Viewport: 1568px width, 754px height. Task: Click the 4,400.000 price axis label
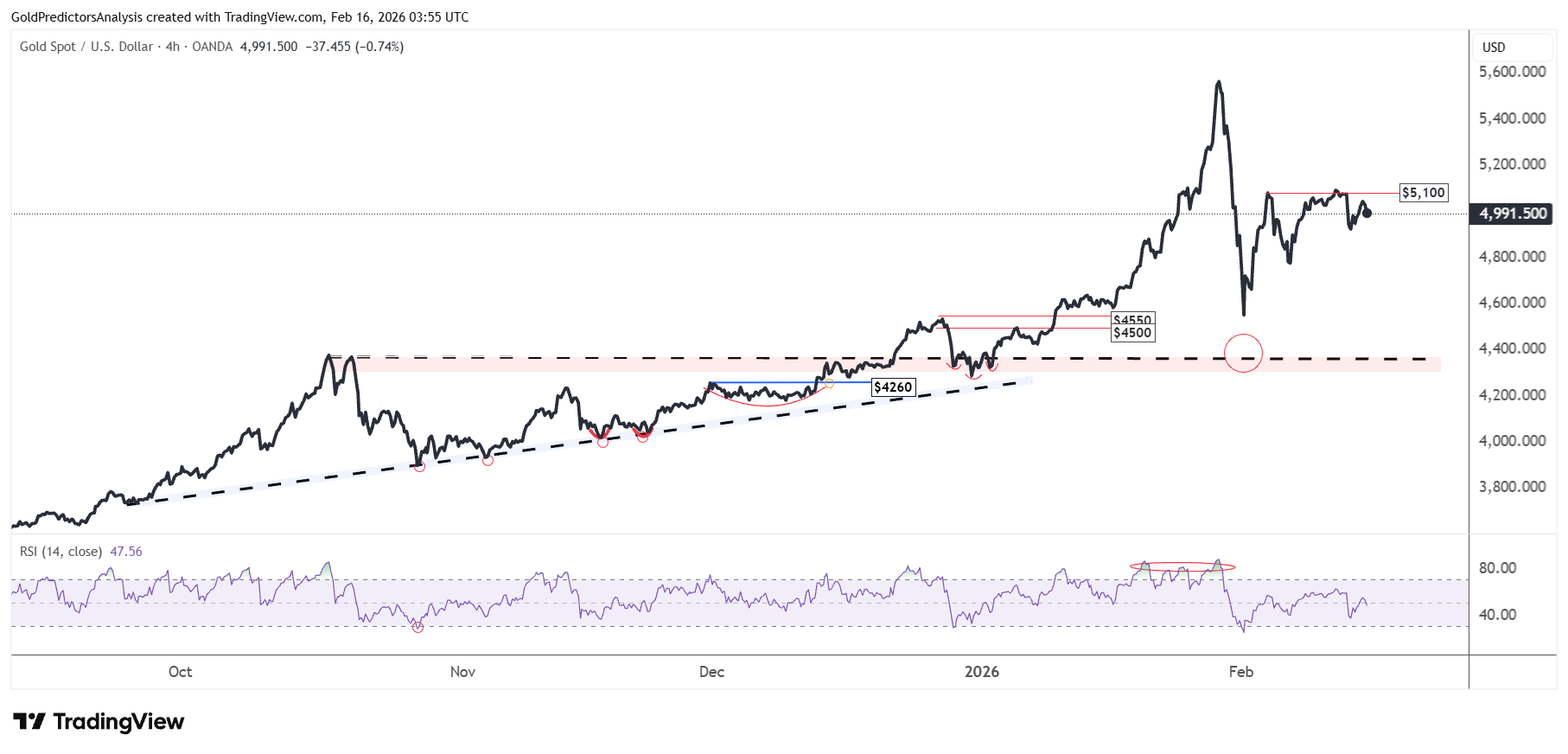[1513, 348]
